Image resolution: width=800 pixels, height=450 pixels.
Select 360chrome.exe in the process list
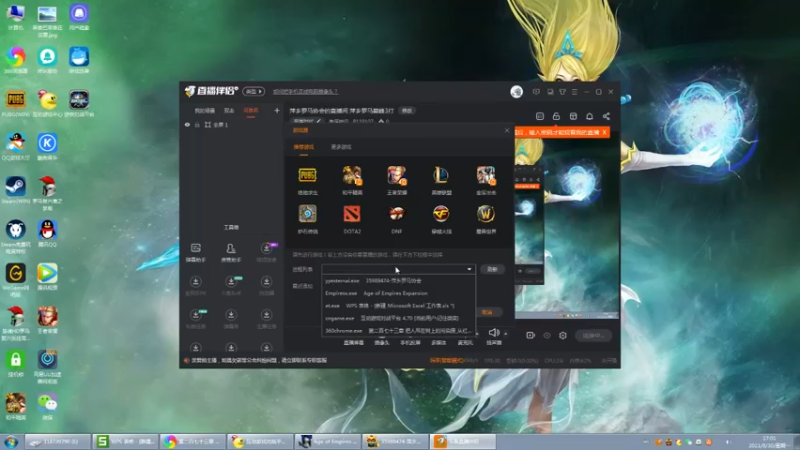point(399,331)
